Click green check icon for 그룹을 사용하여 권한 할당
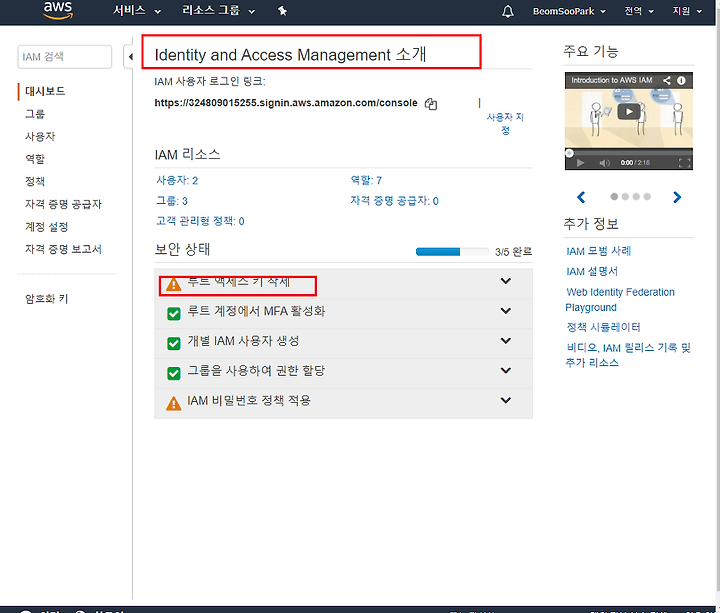Screen dimensions: 720x613 coord(174,373)
